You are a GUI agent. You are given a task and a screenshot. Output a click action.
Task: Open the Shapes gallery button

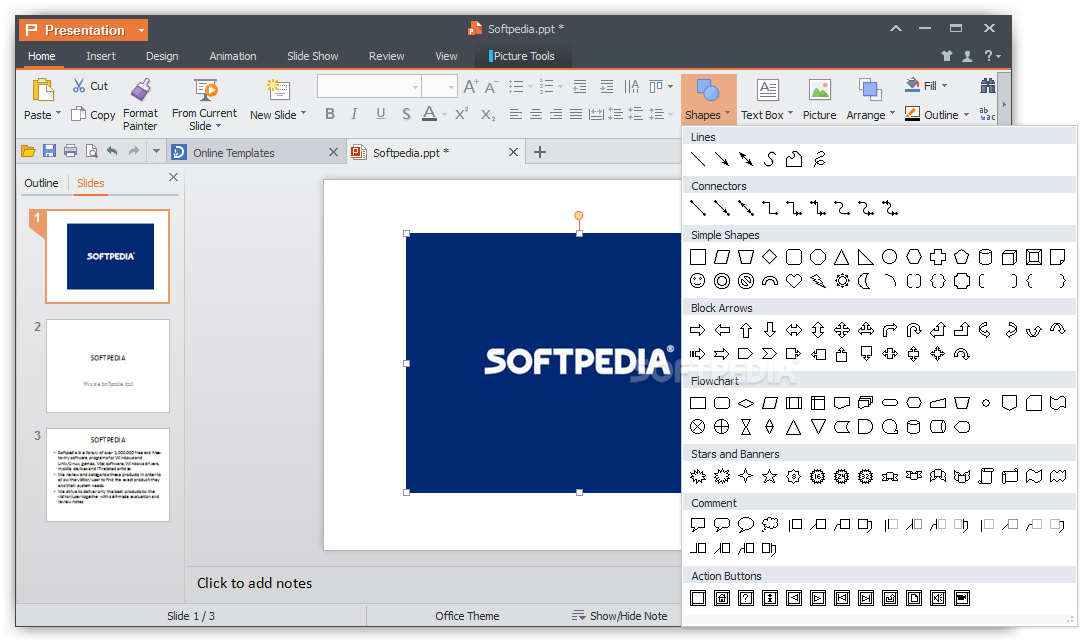coord(708,99)
